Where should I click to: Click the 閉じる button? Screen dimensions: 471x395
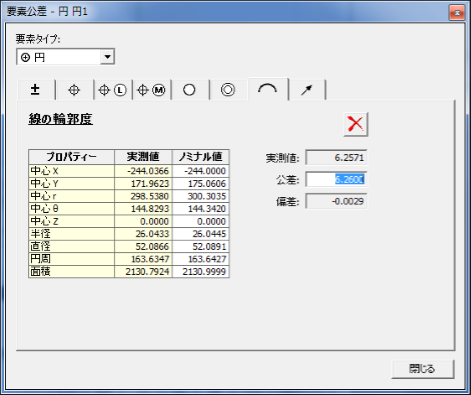(x=422, y=369)
